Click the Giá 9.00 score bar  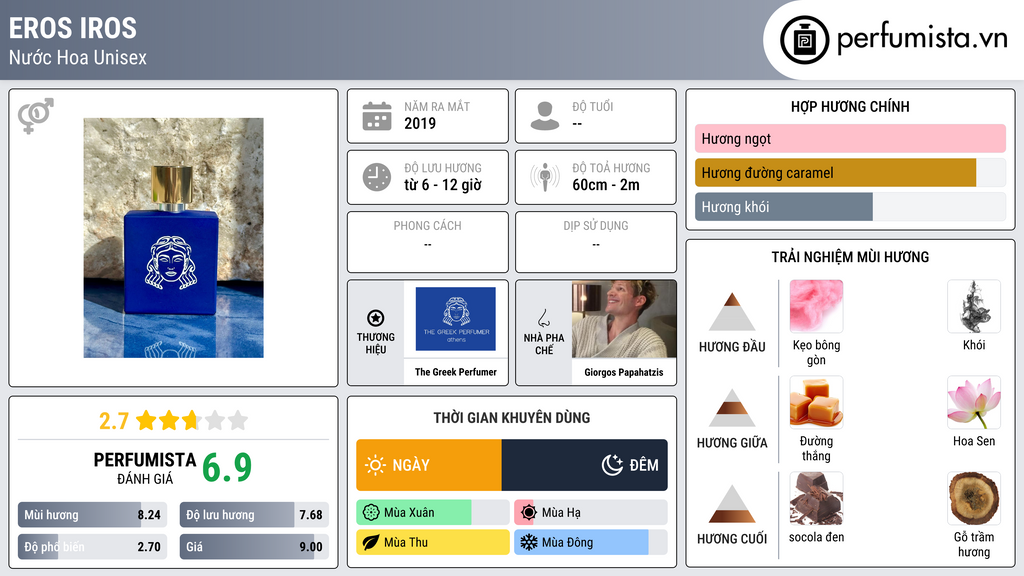[x=254, y=547]
